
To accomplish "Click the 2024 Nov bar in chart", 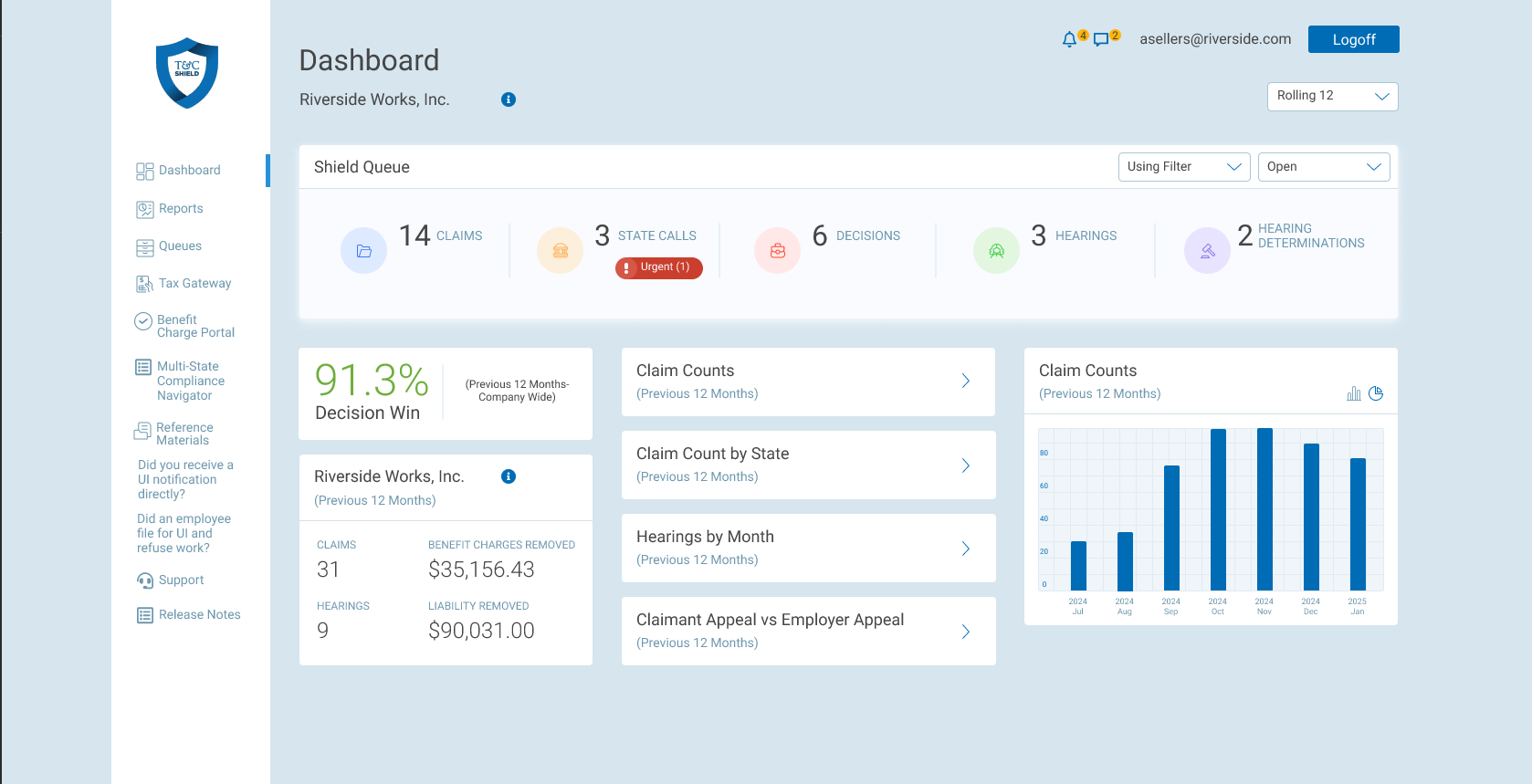I will [1264, 509].
